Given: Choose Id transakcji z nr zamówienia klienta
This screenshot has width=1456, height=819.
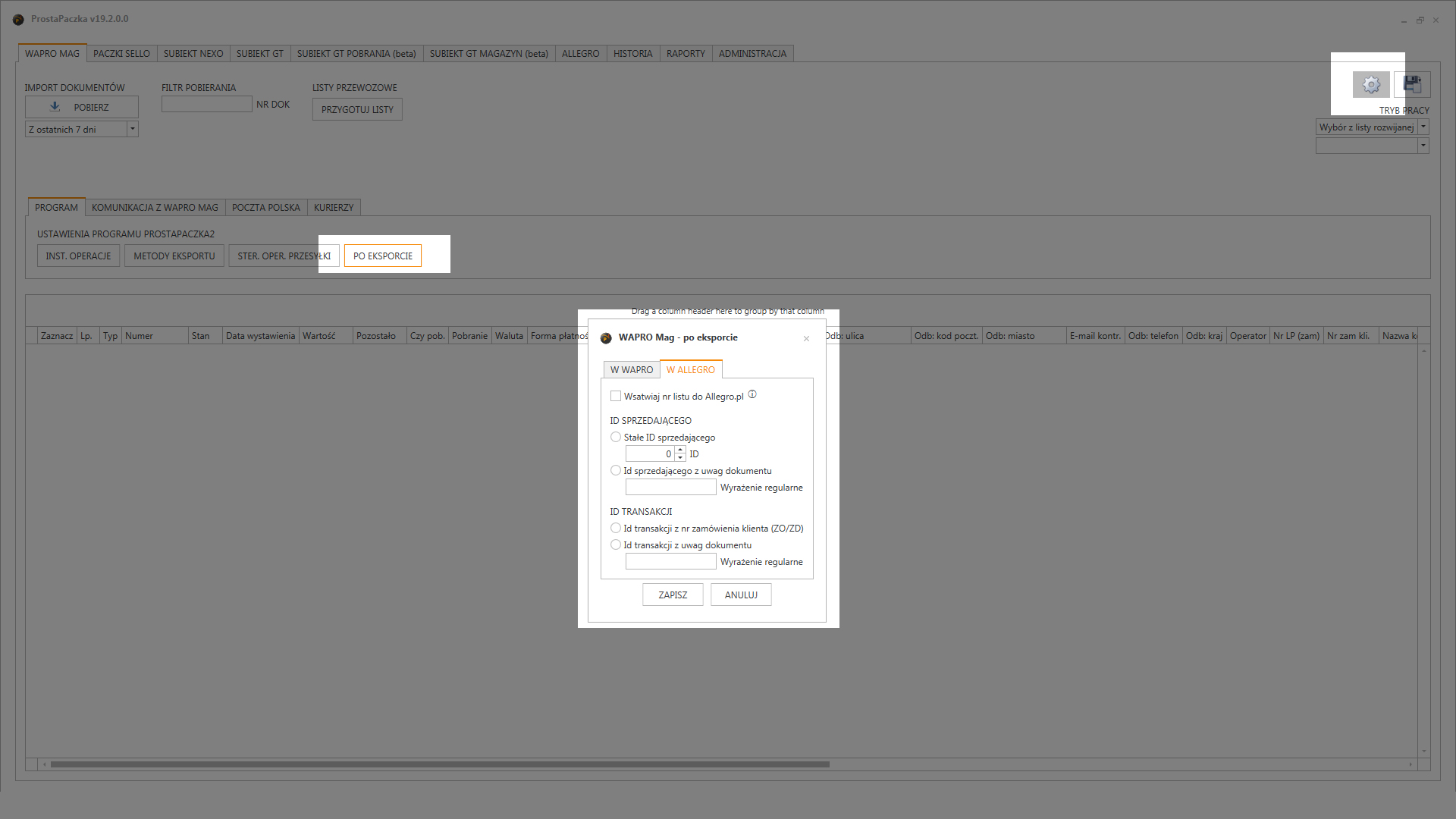Looking at the screenshot, I should tap(616, 528).
